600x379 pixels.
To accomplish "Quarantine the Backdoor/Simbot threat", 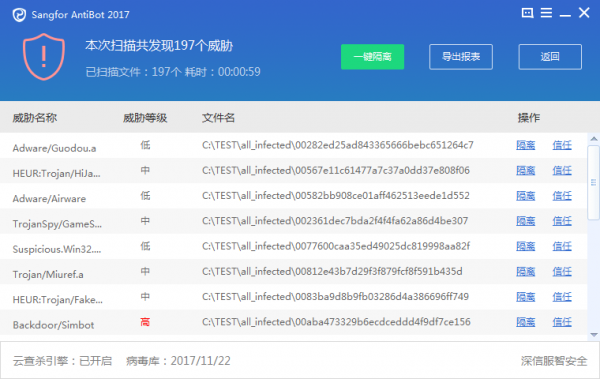I will point(525,322).
